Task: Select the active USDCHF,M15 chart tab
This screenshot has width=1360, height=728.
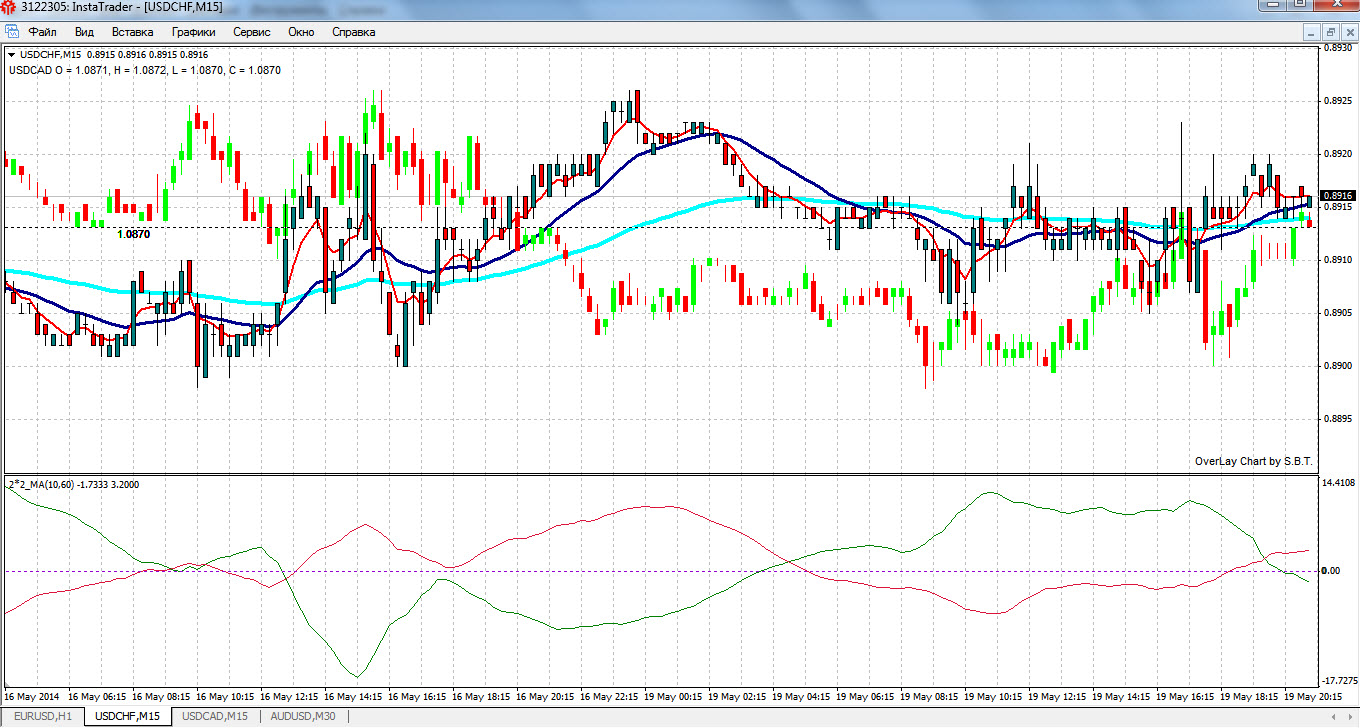Action: (x=127, y=716)
